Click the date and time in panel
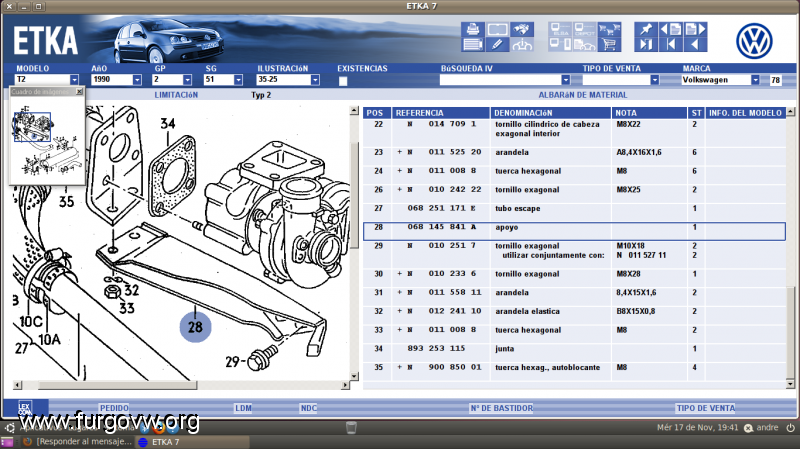The height and width of the screenshot is (449, 800). tap(697, 428)
